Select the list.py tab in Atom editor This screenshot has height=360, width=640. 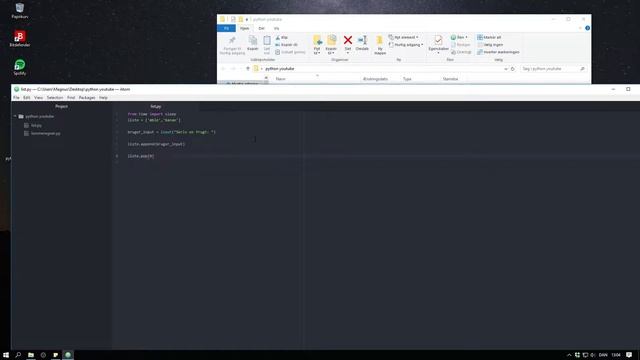(x=156, y=107)
